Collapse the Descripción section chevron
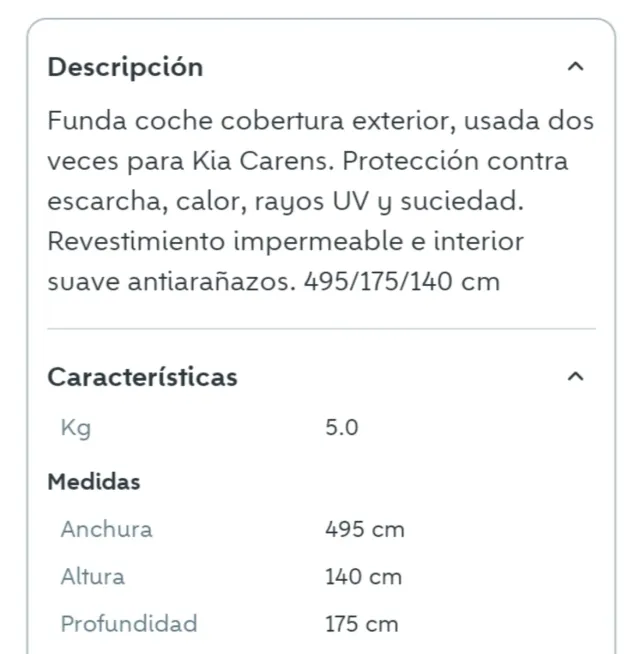The image size is (640, 654). (574, 67)
